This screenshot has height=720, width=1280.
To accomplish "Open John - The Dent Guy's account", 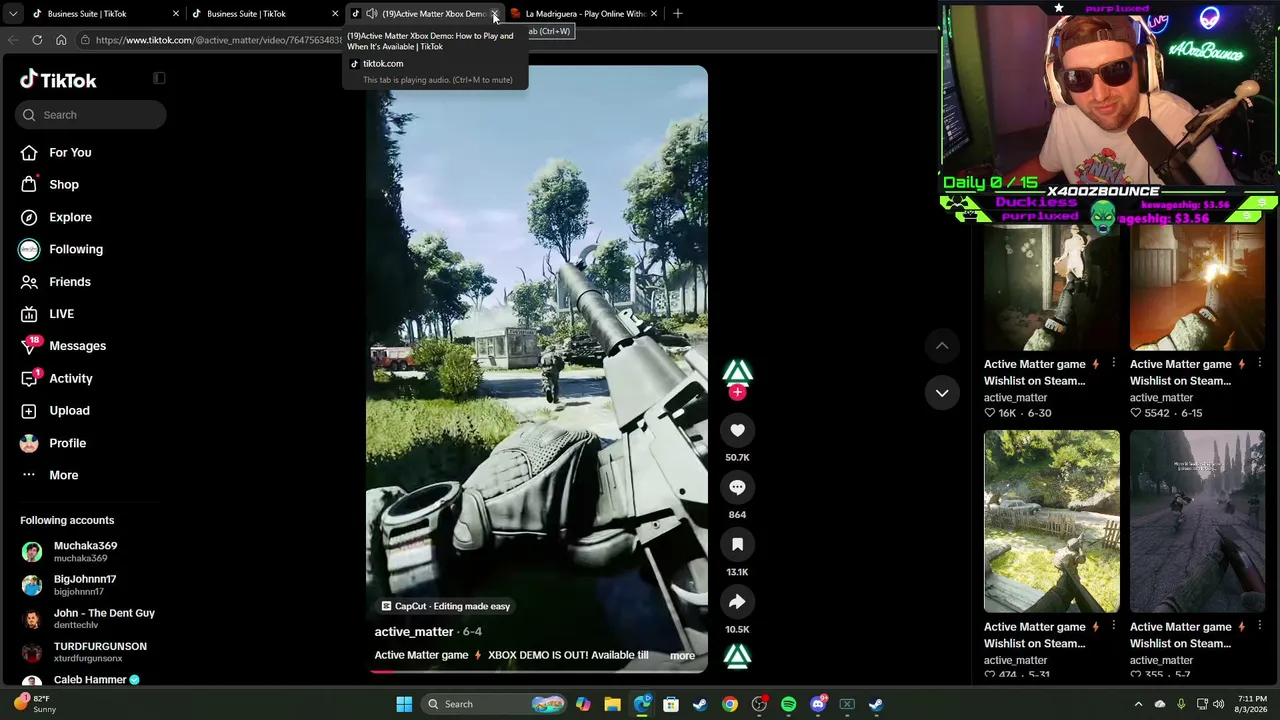I will (x=90, y=618).
